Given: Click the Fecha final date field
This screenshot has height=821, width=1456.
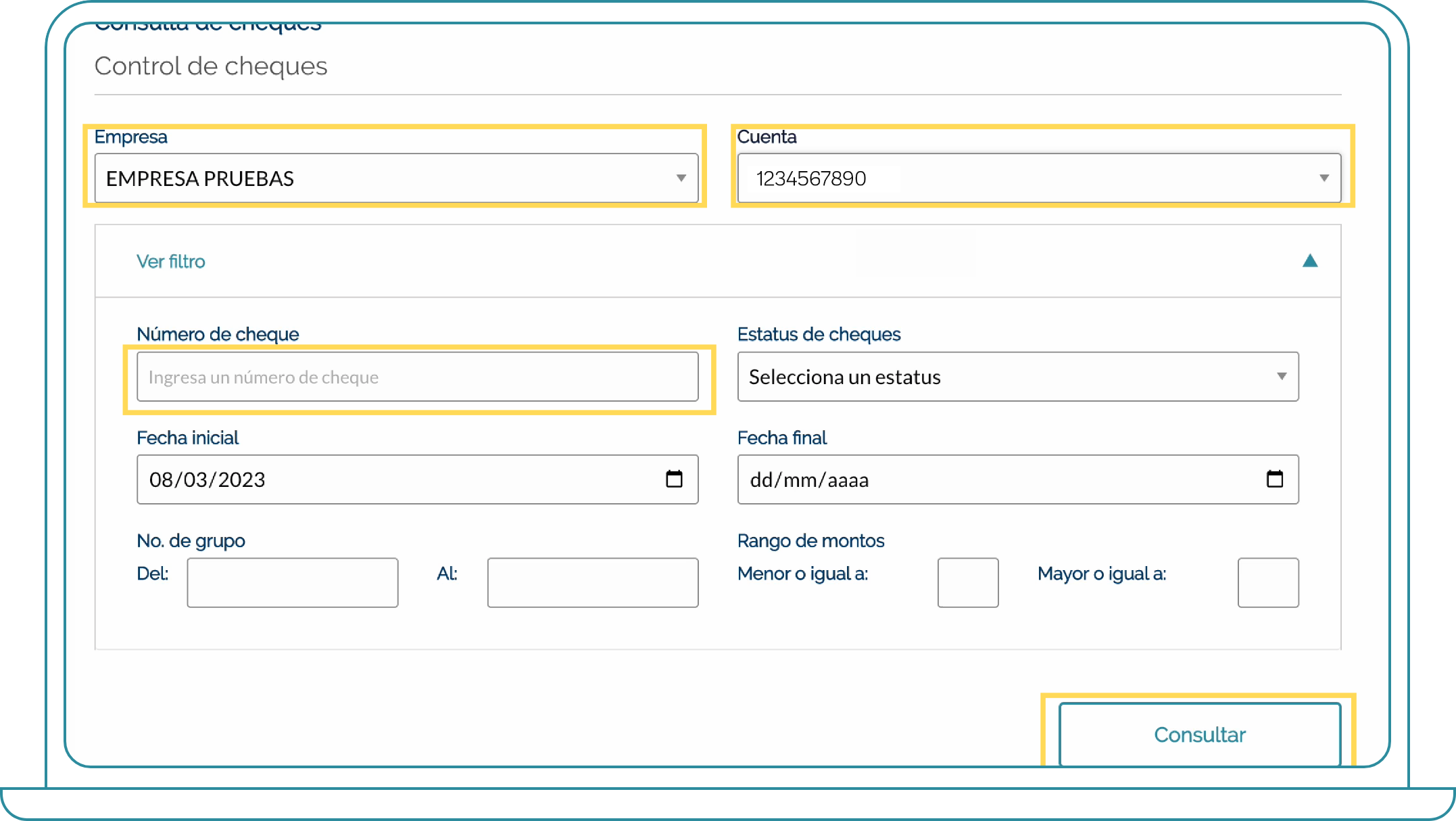Looking at the screenshot, I should 1018,479.
